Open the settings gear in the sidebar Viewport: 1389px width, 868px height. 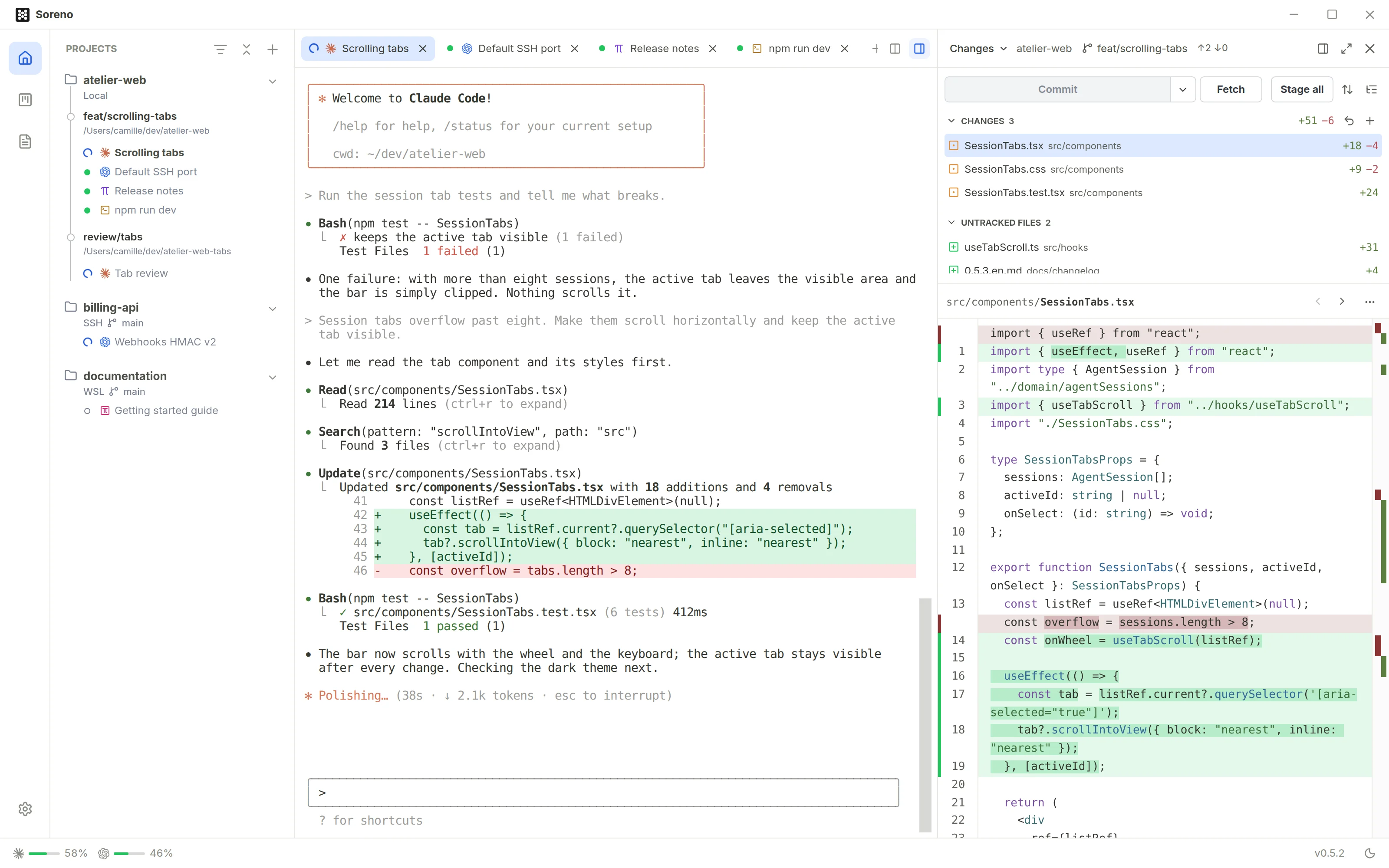25,808
